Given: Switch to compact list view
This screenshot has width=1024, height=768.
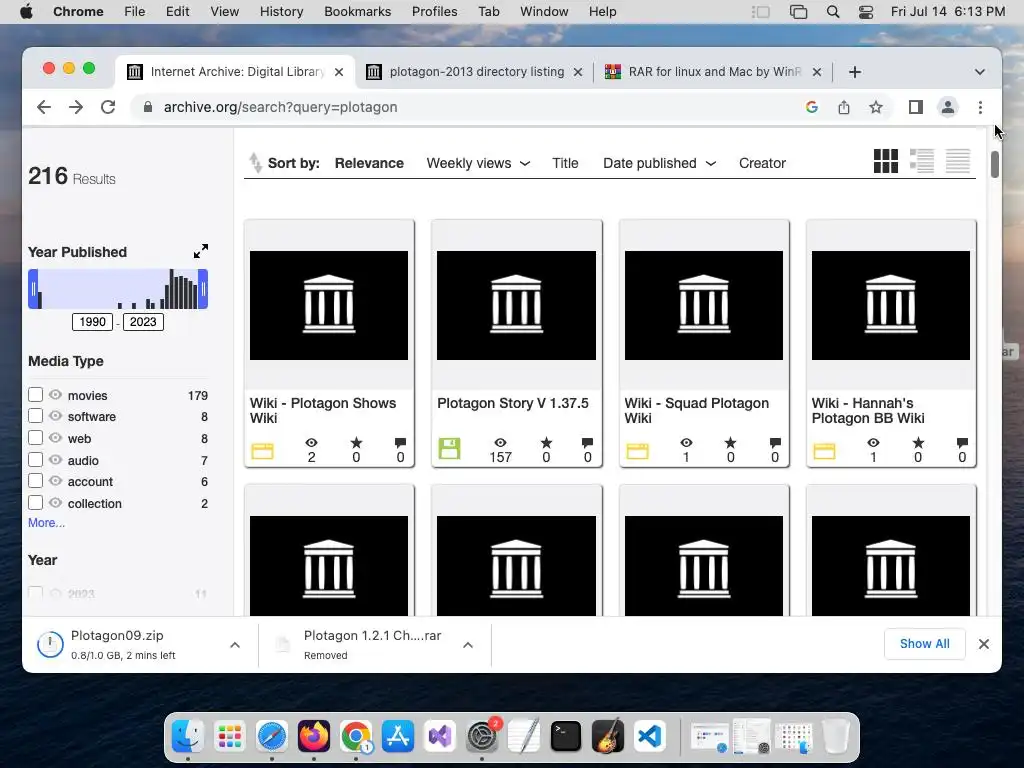Looking at the screenshot, I should pyautogui.click(x=958, y=161).
